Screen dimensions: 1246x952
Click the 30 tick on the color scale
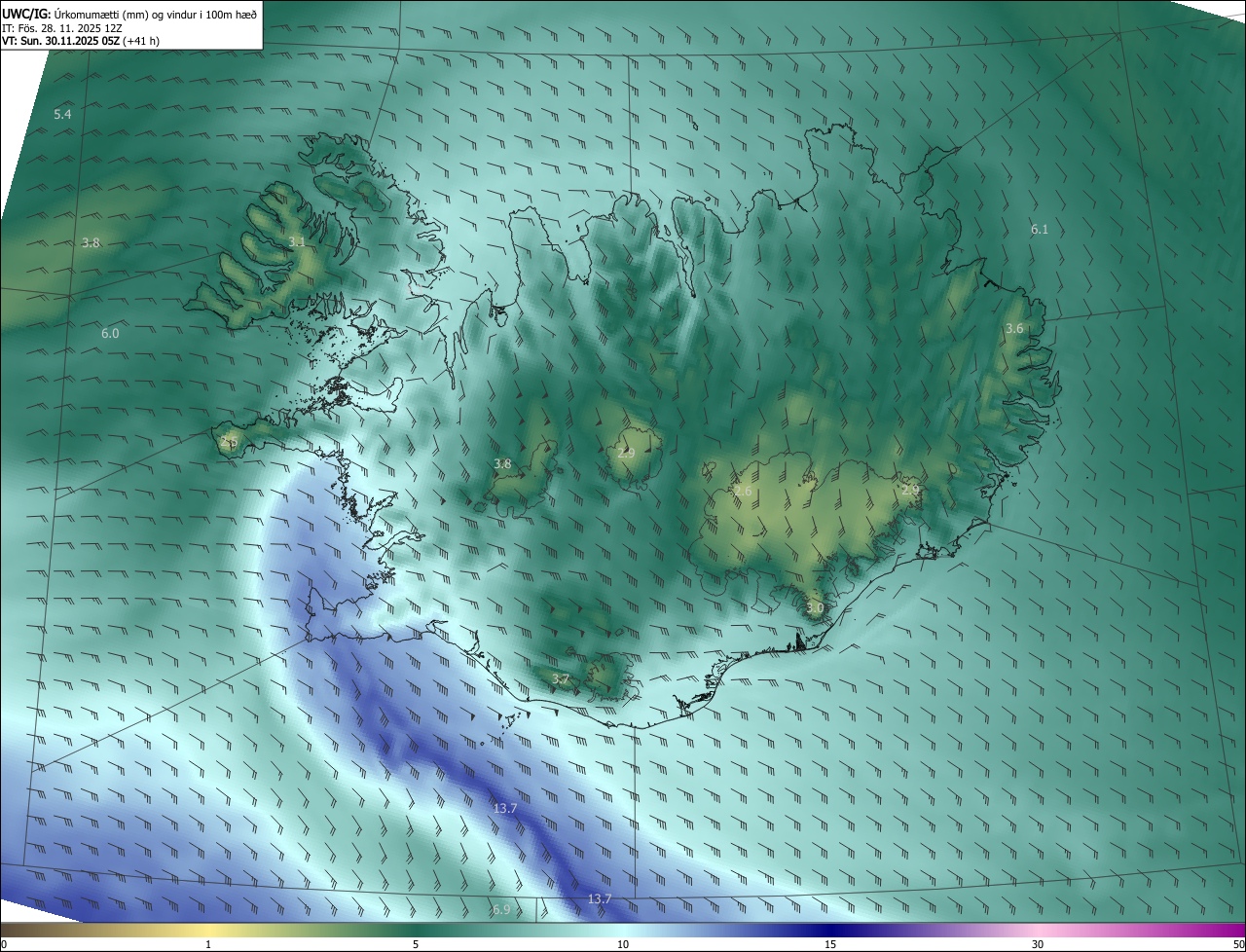(1038, 944)
